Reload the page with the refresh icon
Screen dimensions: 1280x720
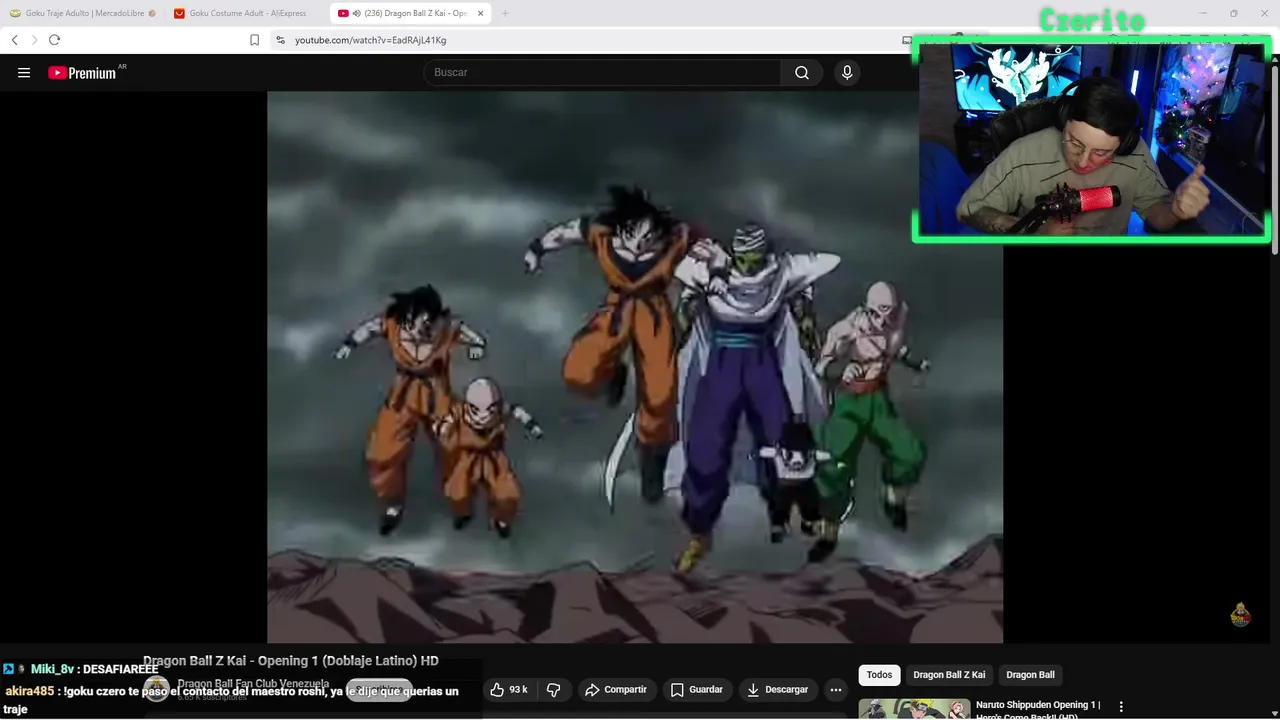pyautogui.click(x=54, y=40)
